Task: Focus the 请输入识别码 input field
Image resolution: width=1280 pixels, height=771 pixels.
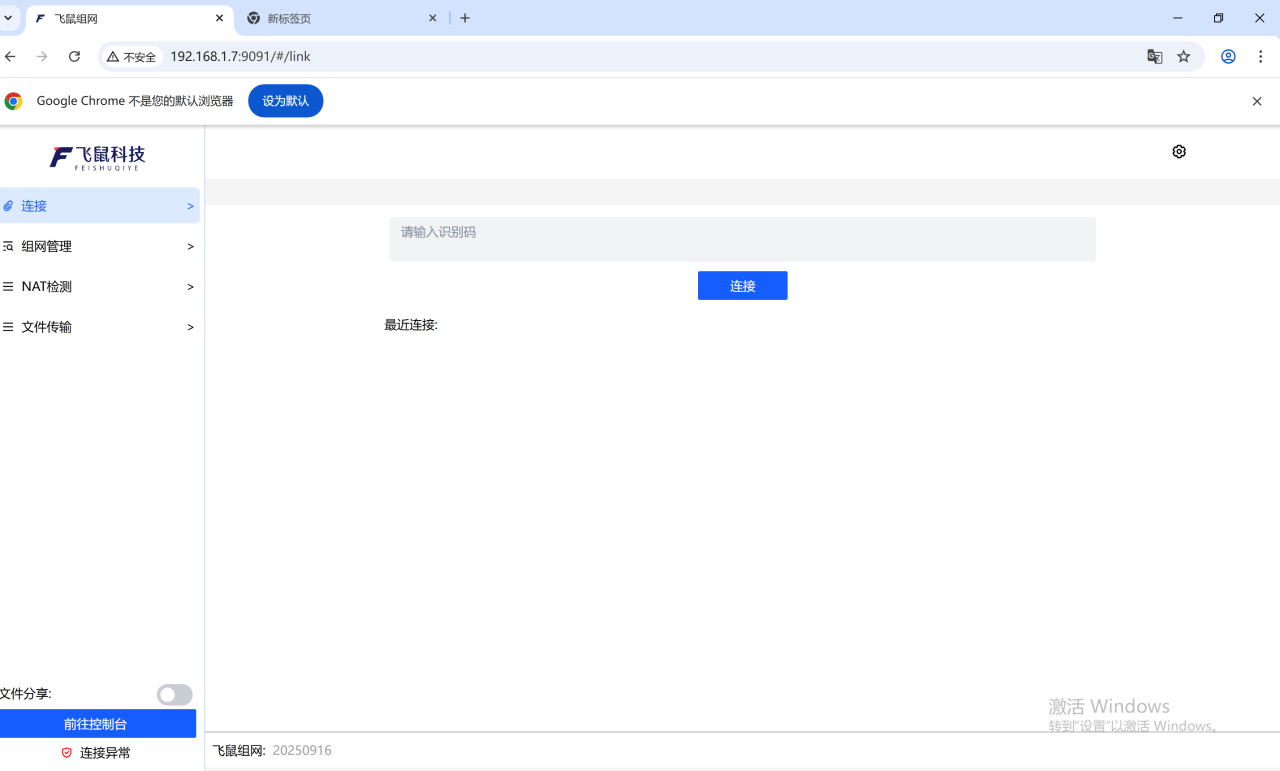Action: (x=742, y=239)
